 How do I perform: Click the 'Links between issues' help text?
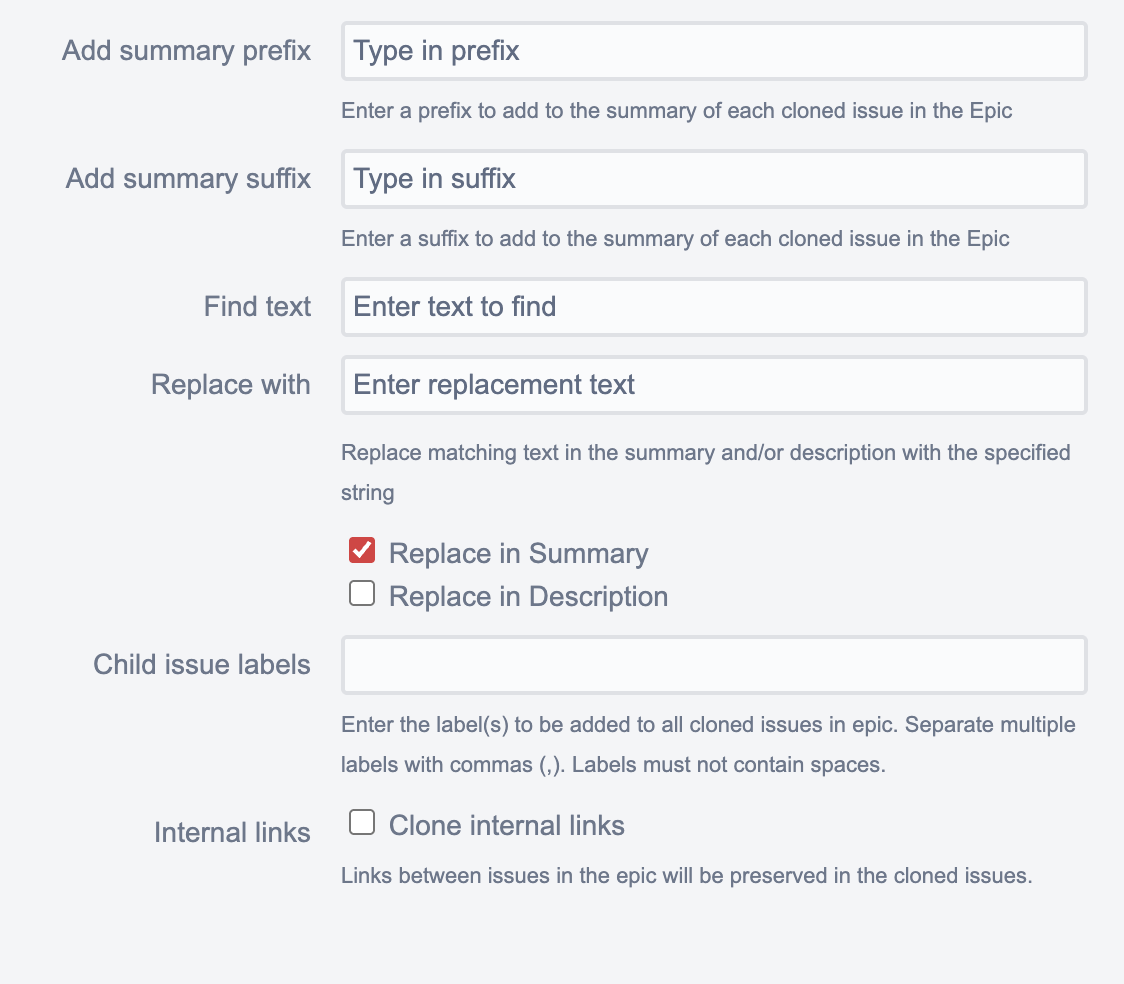pyautogui.click(x=686, y=876)
